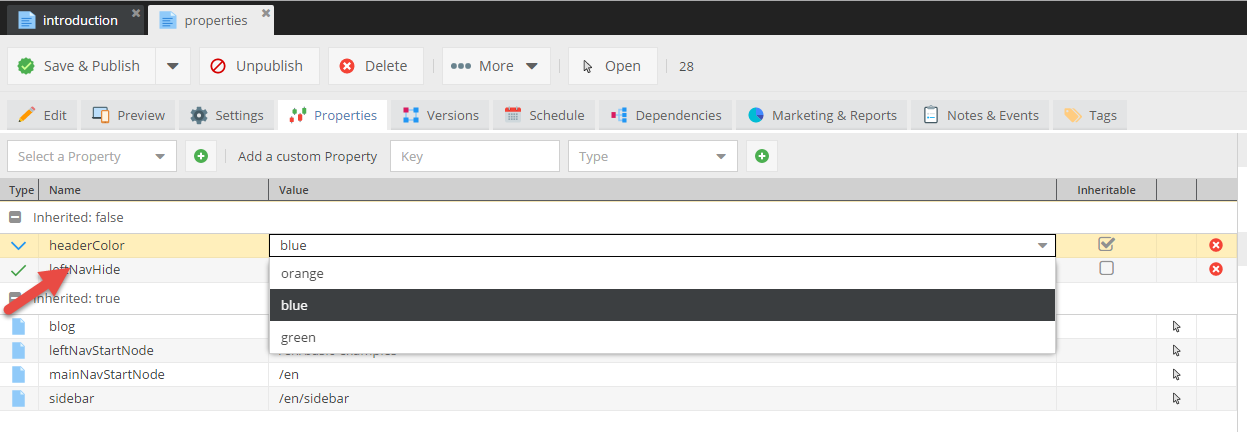Viewport: 1247px width, 432px height.
Task: Open the 'Select a Property' dropdown
Action: point(92,156)
